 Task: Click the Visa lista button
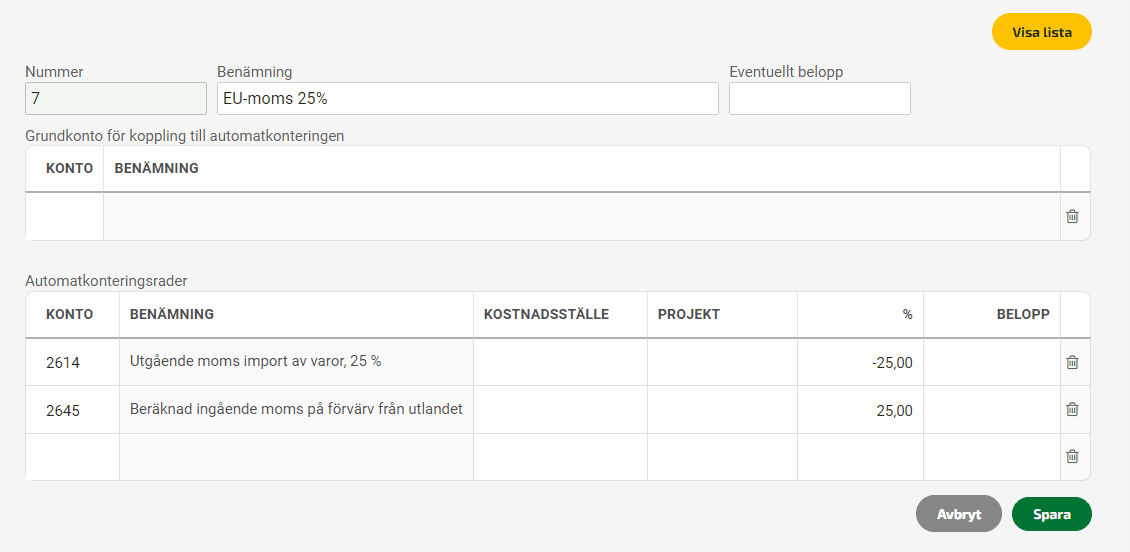click(x=1041, y=32)
